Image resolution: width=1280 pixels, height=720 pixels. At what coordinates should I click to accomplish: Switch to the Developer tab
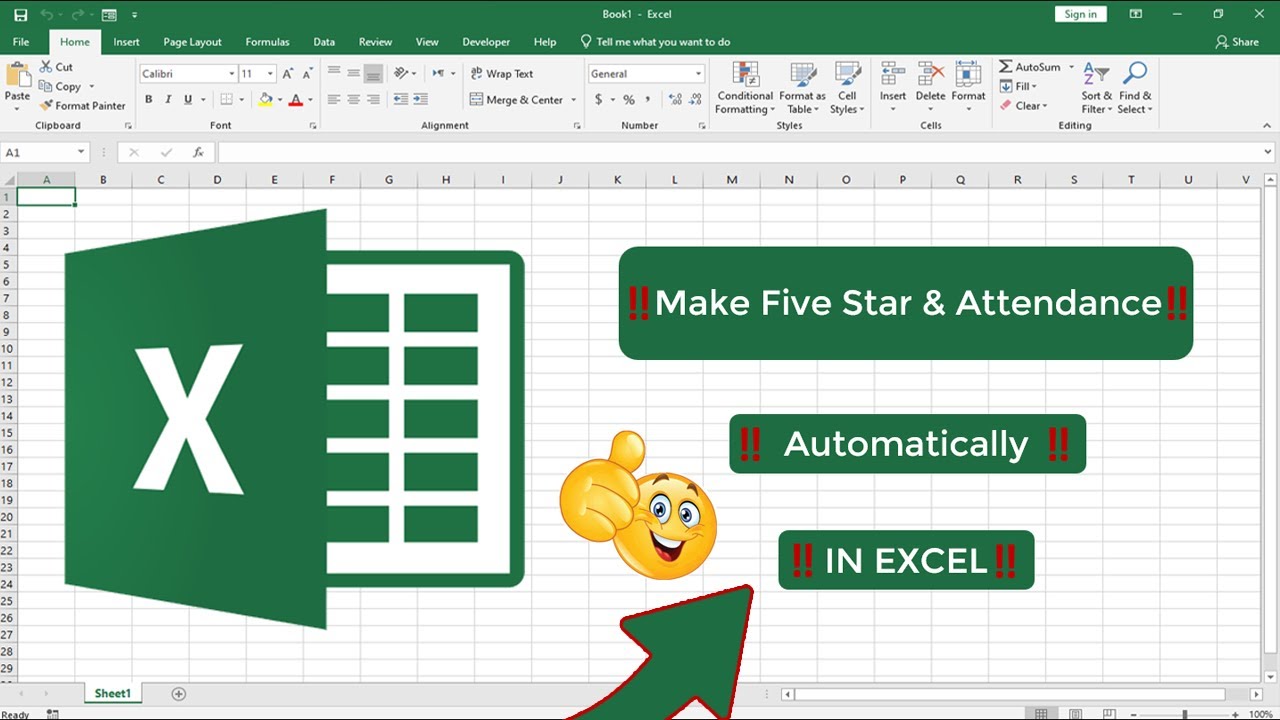(x=486, y=42)
